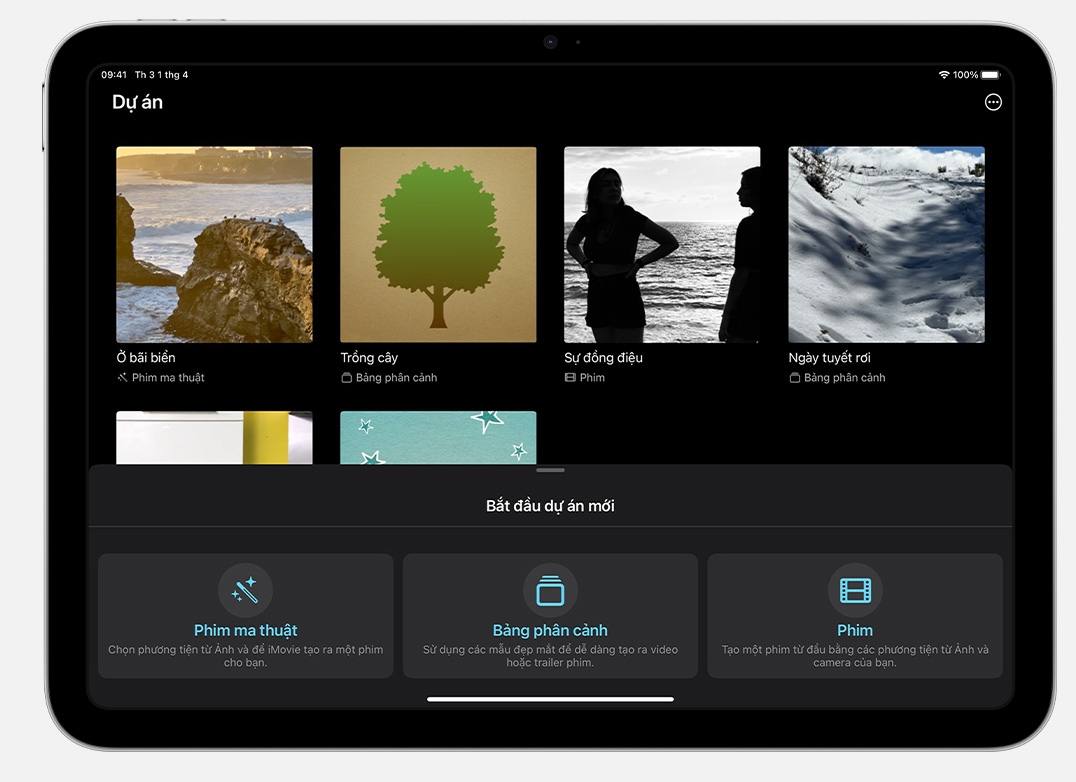The image size is (1076, 782).
Task: Open the Ngày tuyết rơi snow project
Action: pos(886,245)
